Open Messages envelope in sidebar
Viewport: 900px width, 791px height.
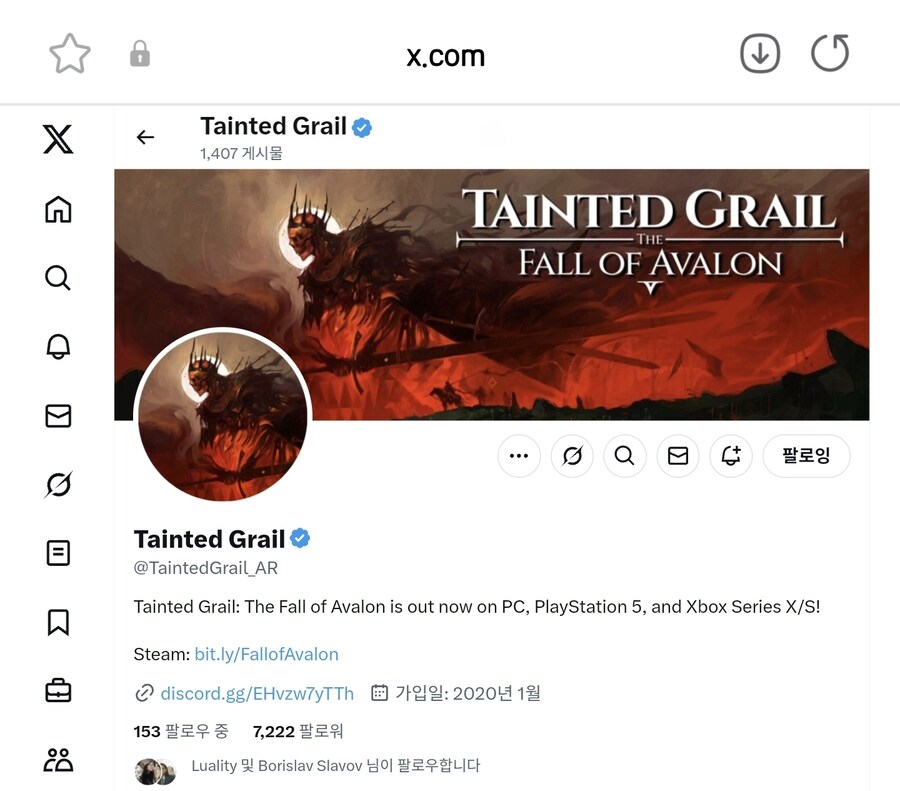[x=58, y=416]
